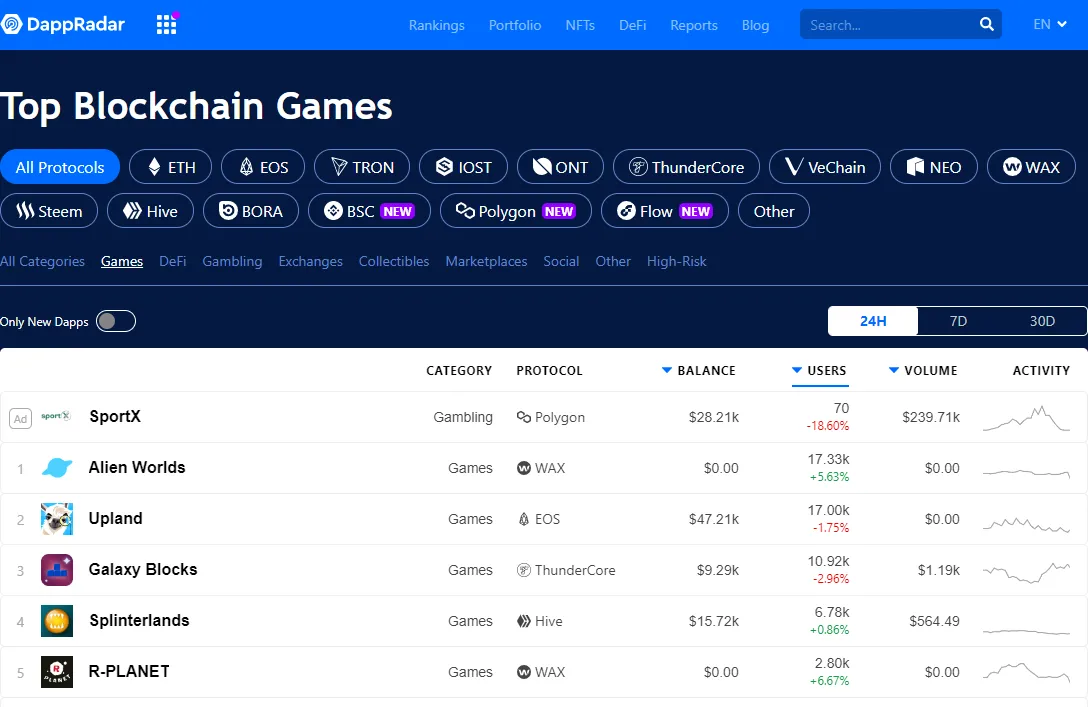View Splinterlands activity sparkline
The image size is (1088, 707).
point(1026,631)
